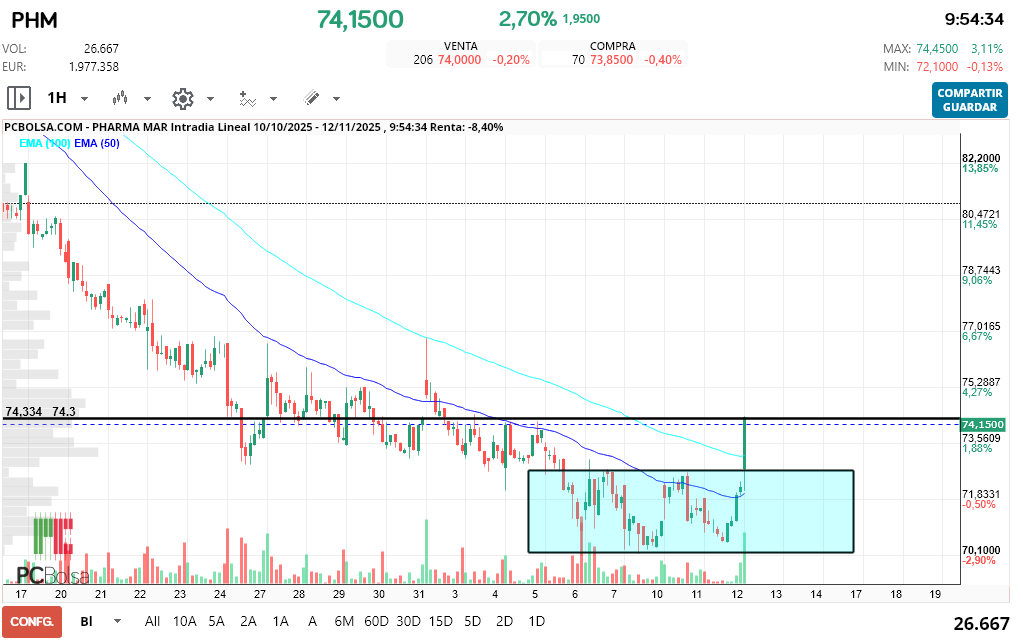The height and width of the screenshot is (643, 1023).
Task: Select the 6M time range
Action: coord(344,621)
